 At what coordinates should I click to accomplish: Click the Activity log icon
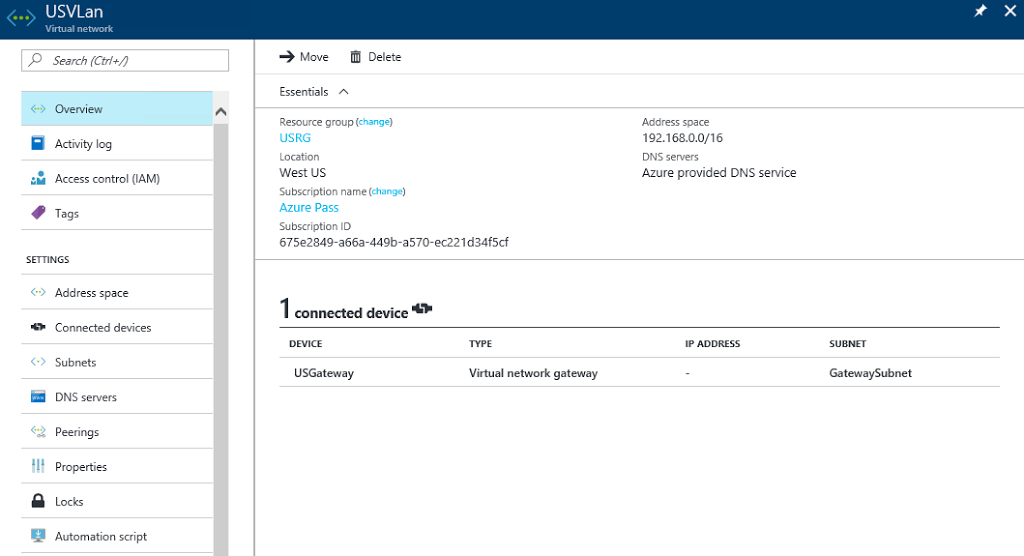(38, 143)
